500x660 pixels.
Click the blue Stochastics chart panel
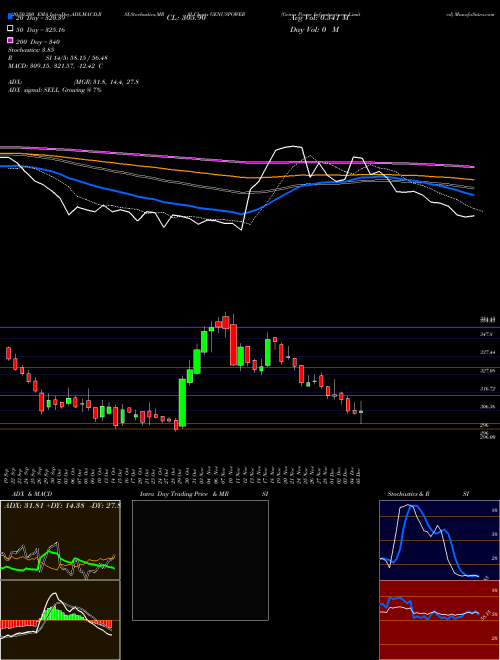pyautogui.click(x=439, y=540)
